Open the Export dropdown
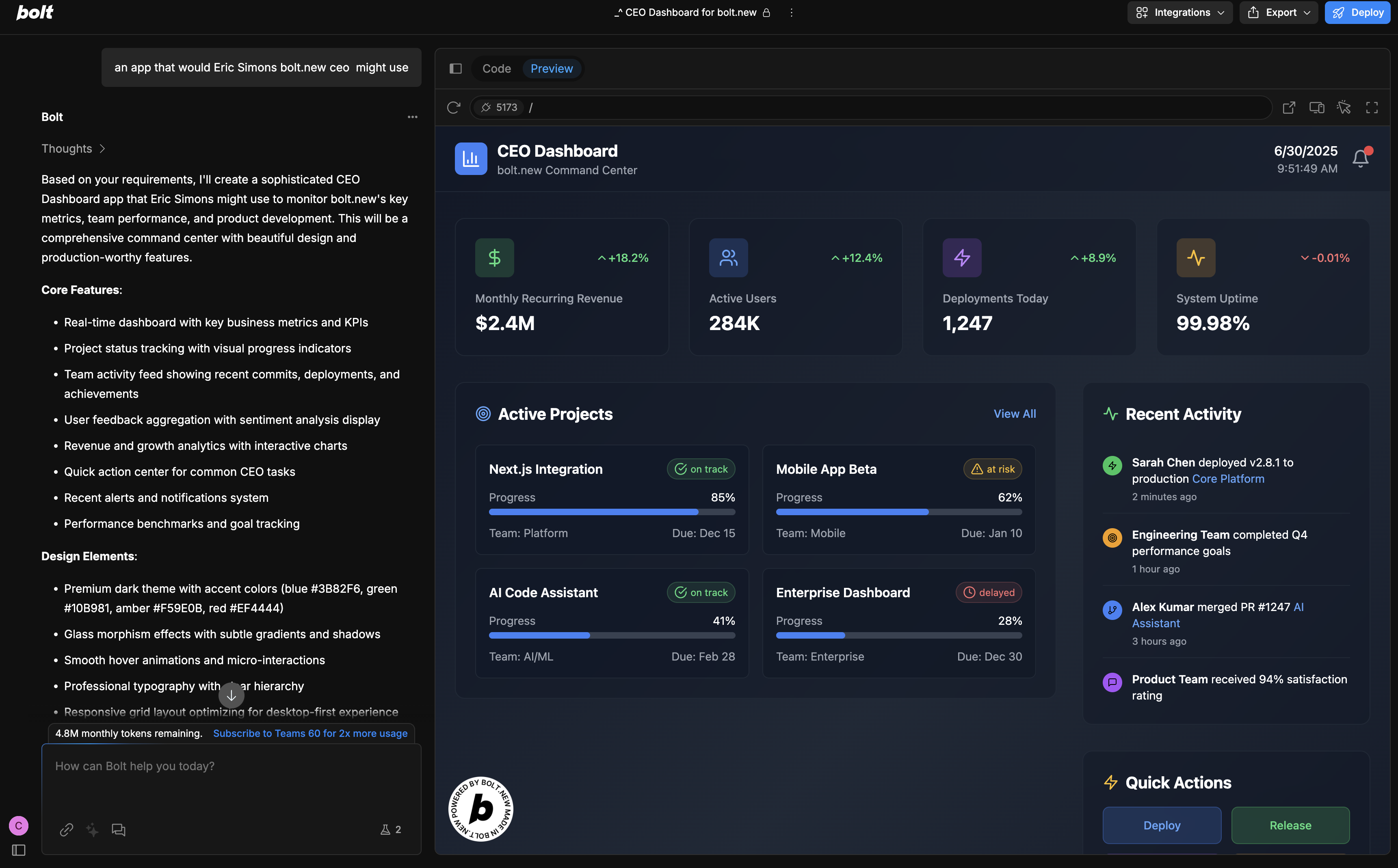1398x868 pixels. [x=1279, y=13]
